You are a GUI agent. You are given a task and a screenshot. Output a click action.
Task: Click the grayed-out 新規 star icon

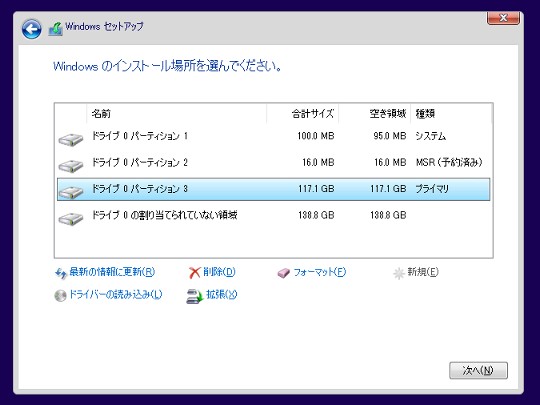[x=399, y=273]
